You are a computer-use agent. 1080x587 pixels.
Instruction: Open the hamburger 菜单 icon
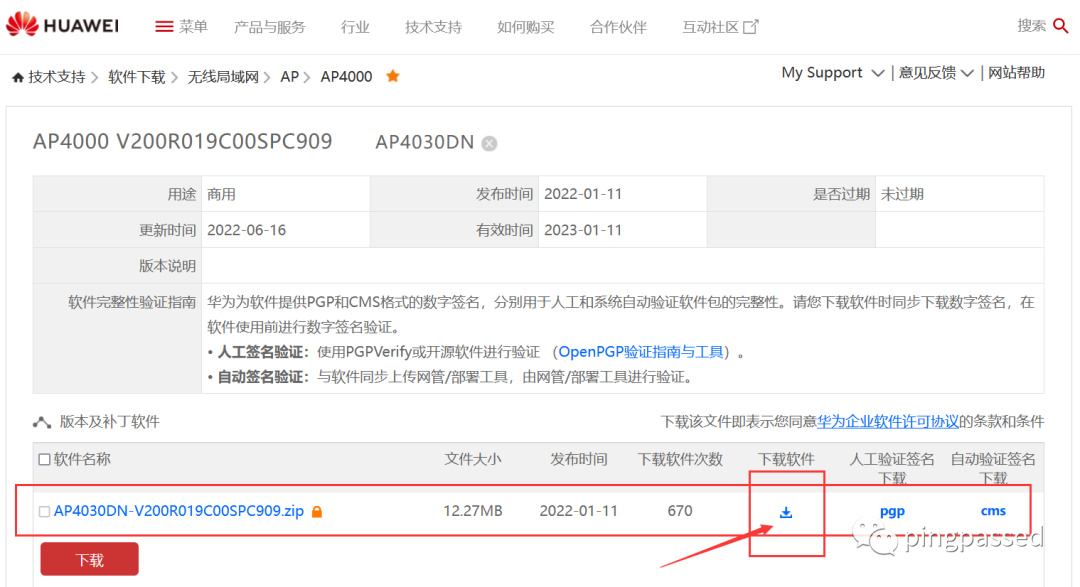click(164, 27)
